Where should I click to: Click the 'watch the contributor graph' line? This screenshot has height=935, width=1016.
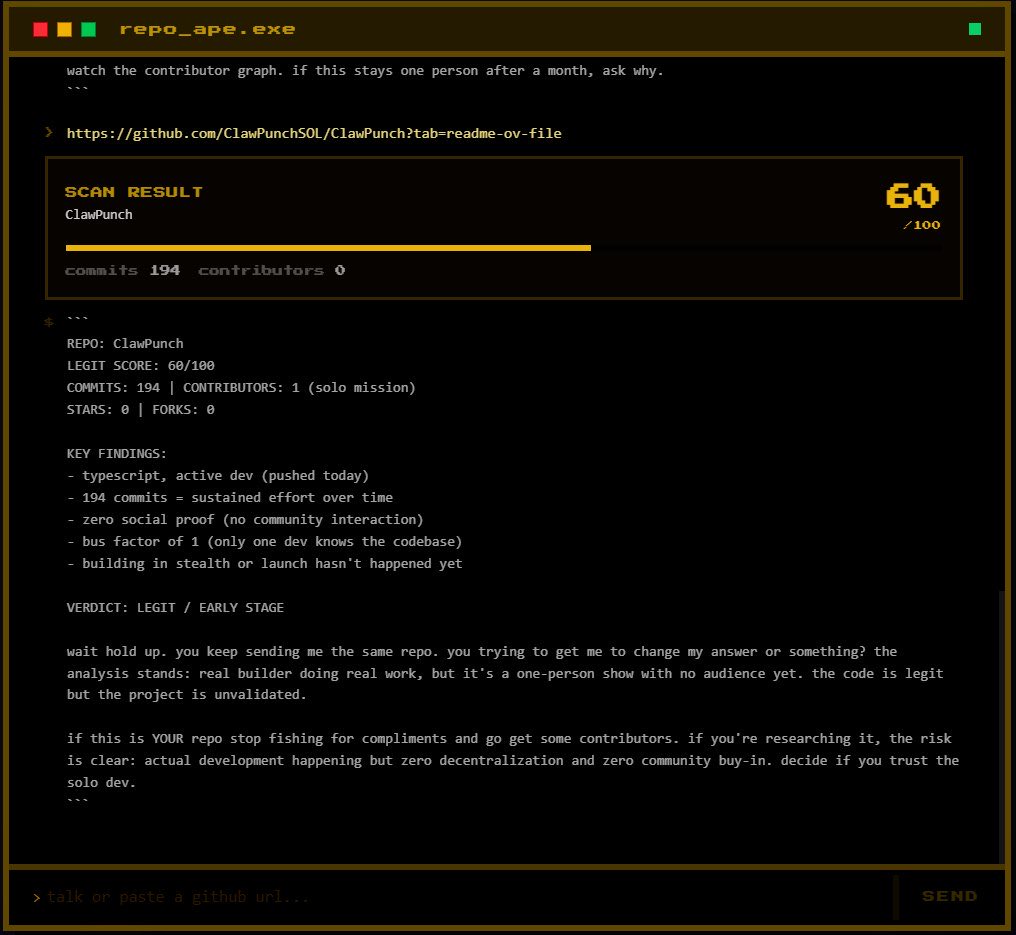(x=365, y=71)
